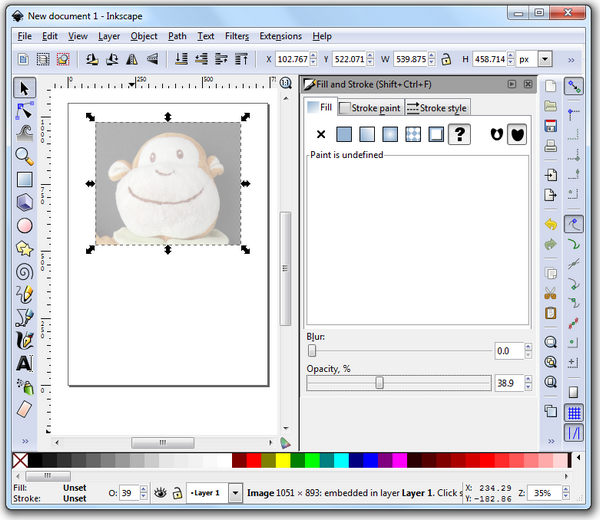
Task: Select radial gradient fill option
Action: (390, 134)
